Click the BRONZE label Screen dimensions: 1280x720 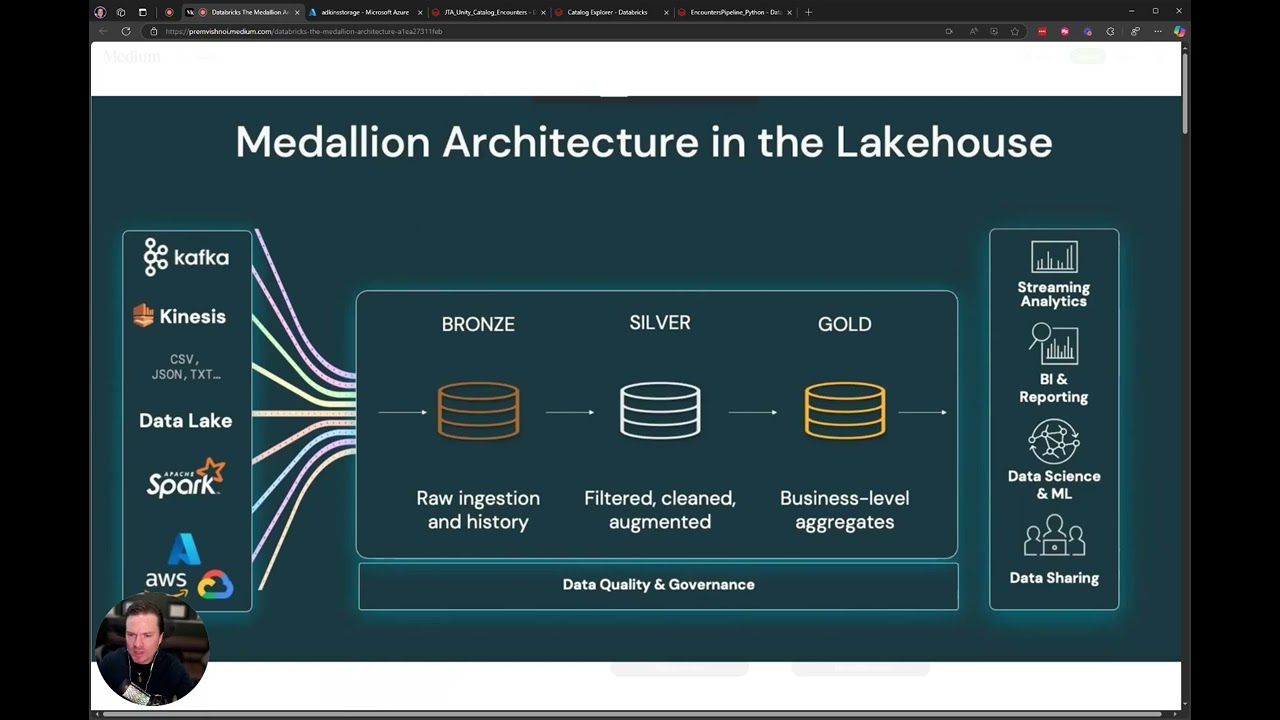(478, 324)
